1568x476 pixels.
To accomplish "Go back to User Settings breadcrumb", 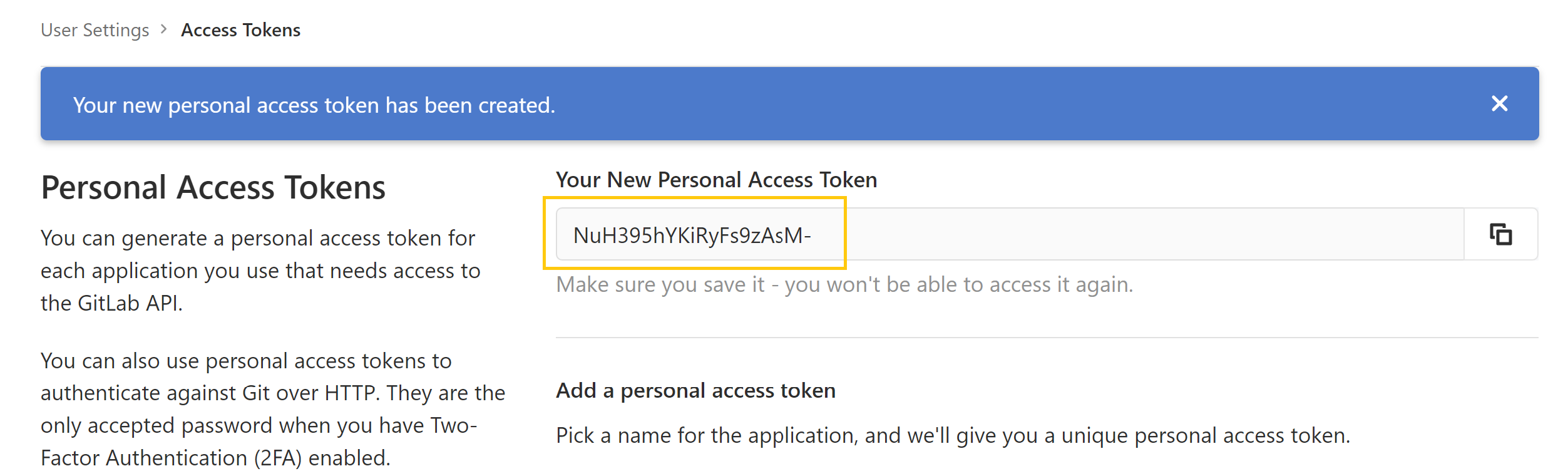I will coord(95,30).
